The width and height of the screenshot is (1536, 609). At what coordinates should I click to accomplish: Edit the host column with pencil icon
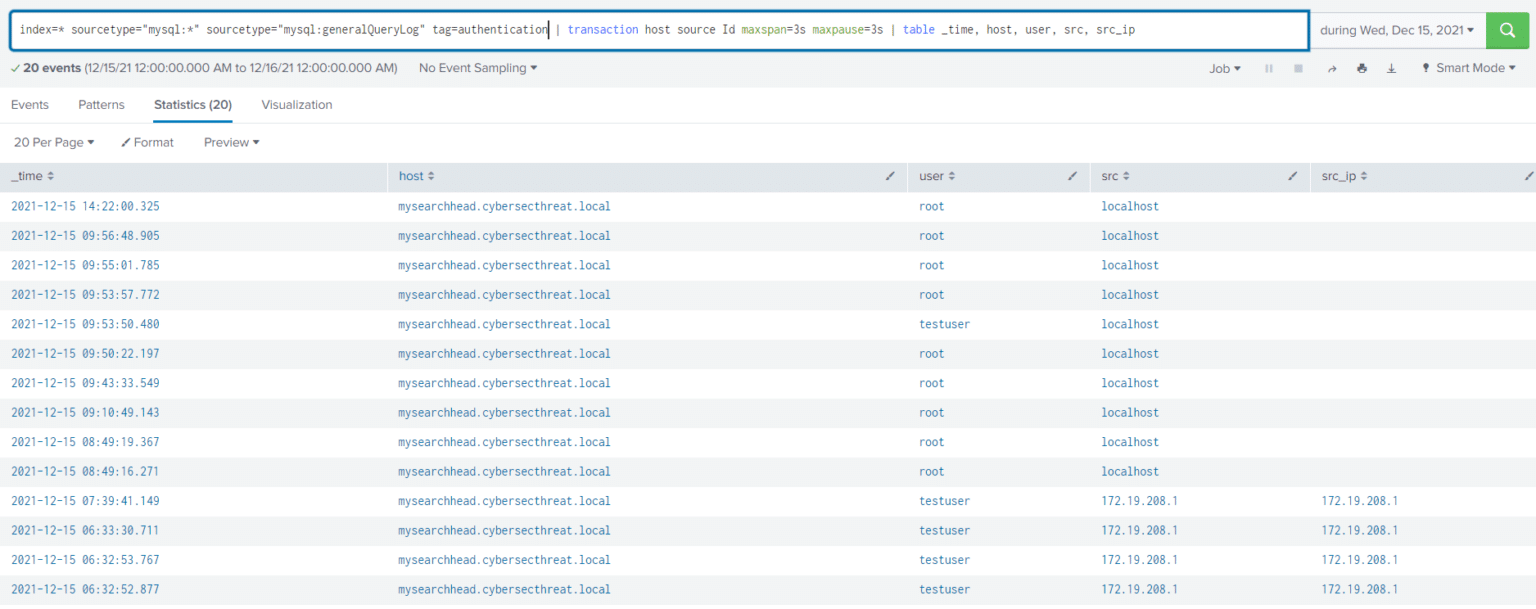coord(890,176)
